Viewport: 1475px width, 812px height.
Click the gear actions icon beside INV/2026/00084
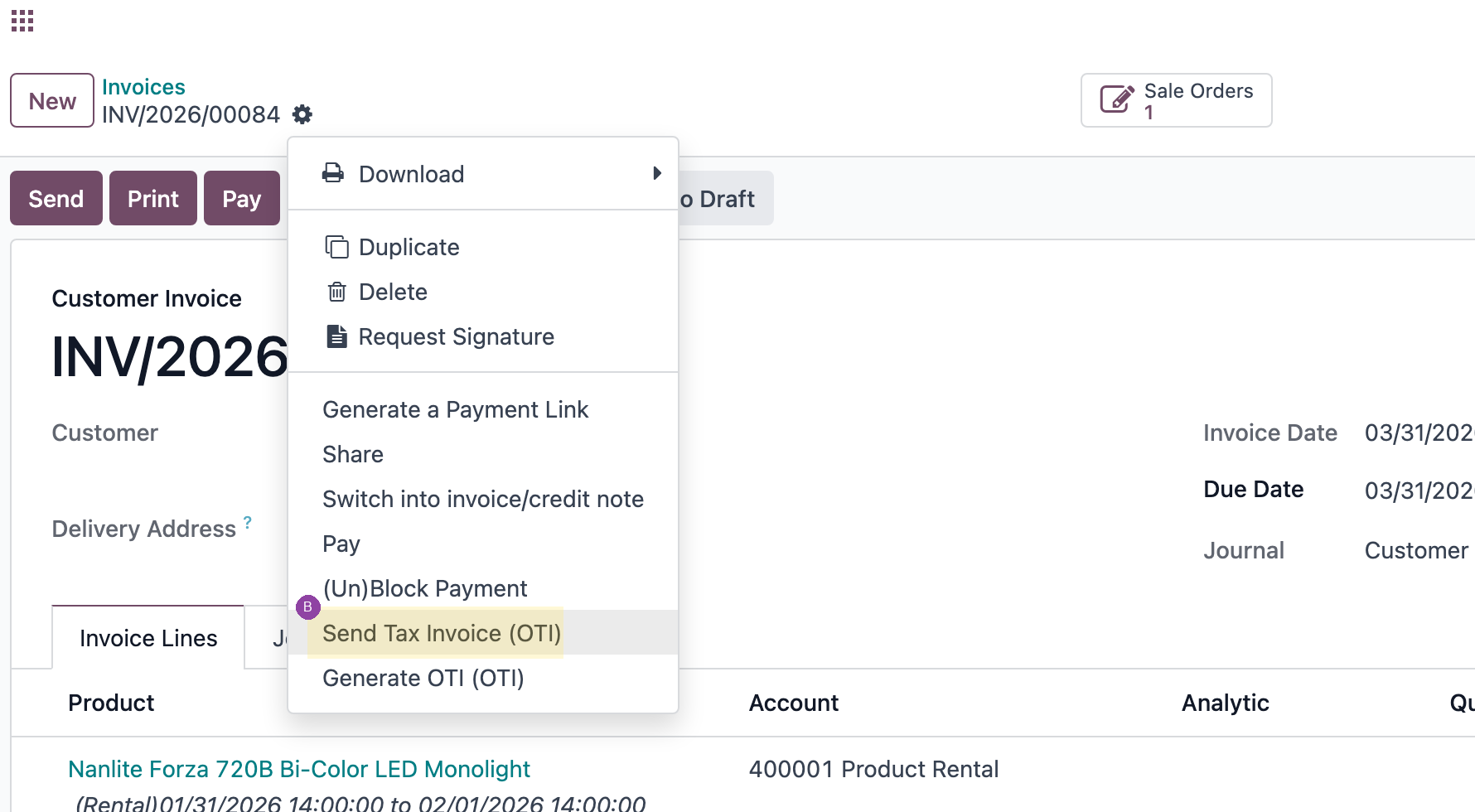click(x=302, y=114)
